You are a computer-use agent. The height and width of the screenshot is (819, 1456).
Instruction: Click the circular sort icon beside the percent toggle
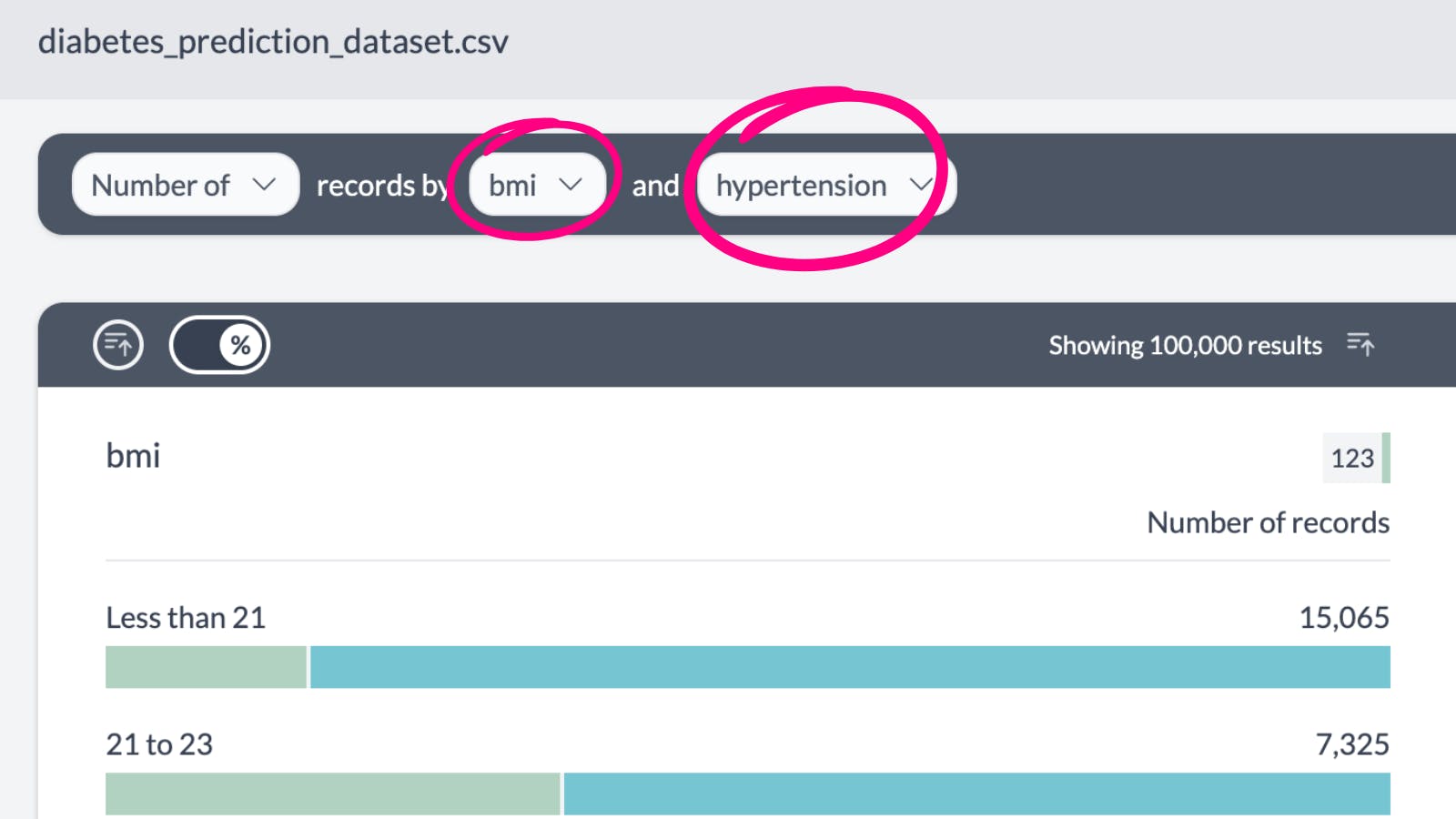118,345
